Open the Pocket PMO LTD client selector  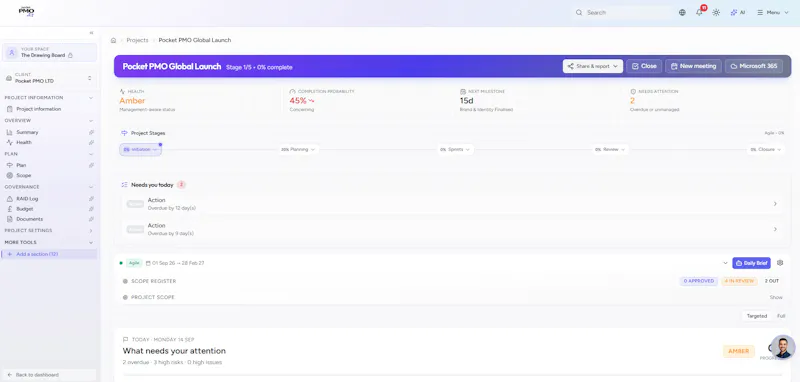[x=49, y=78]
